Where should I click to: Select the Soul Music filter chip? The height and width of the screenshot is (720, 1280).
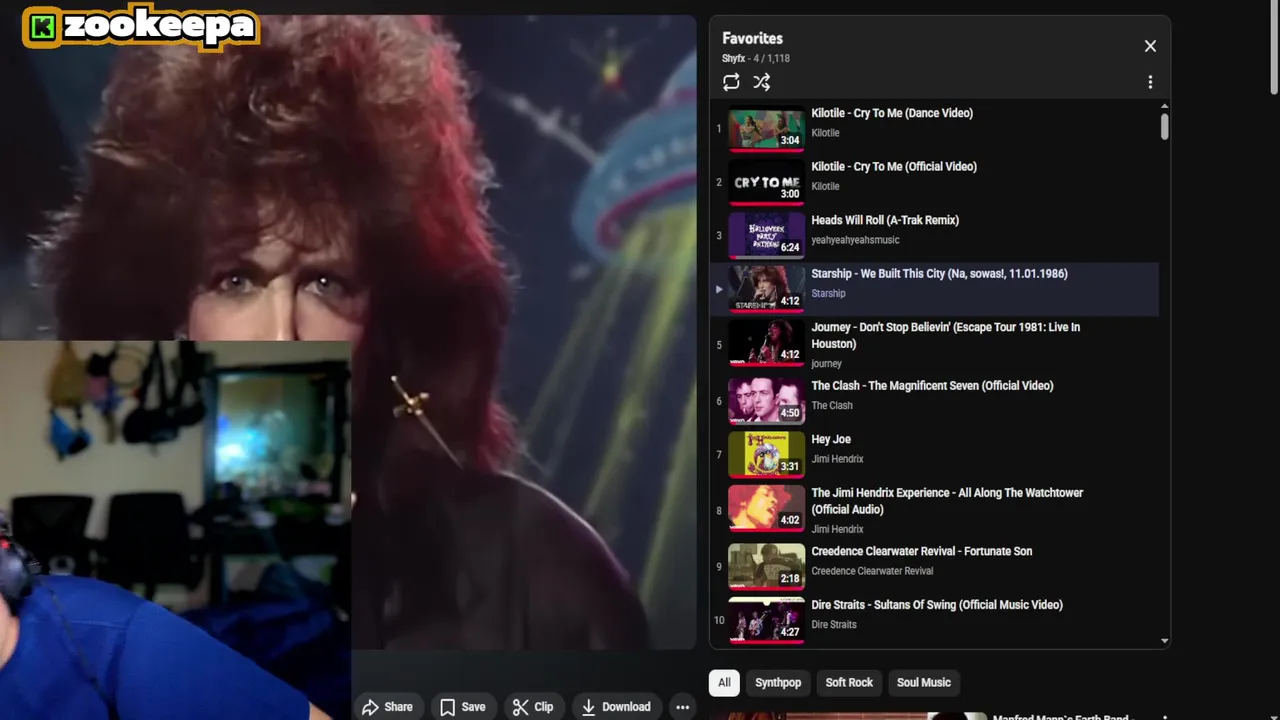click(x=924, y=682)
